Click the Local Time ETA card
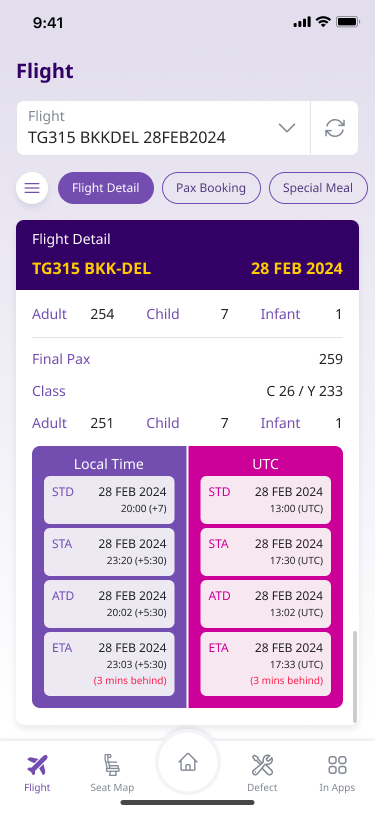 click(109, 664)
